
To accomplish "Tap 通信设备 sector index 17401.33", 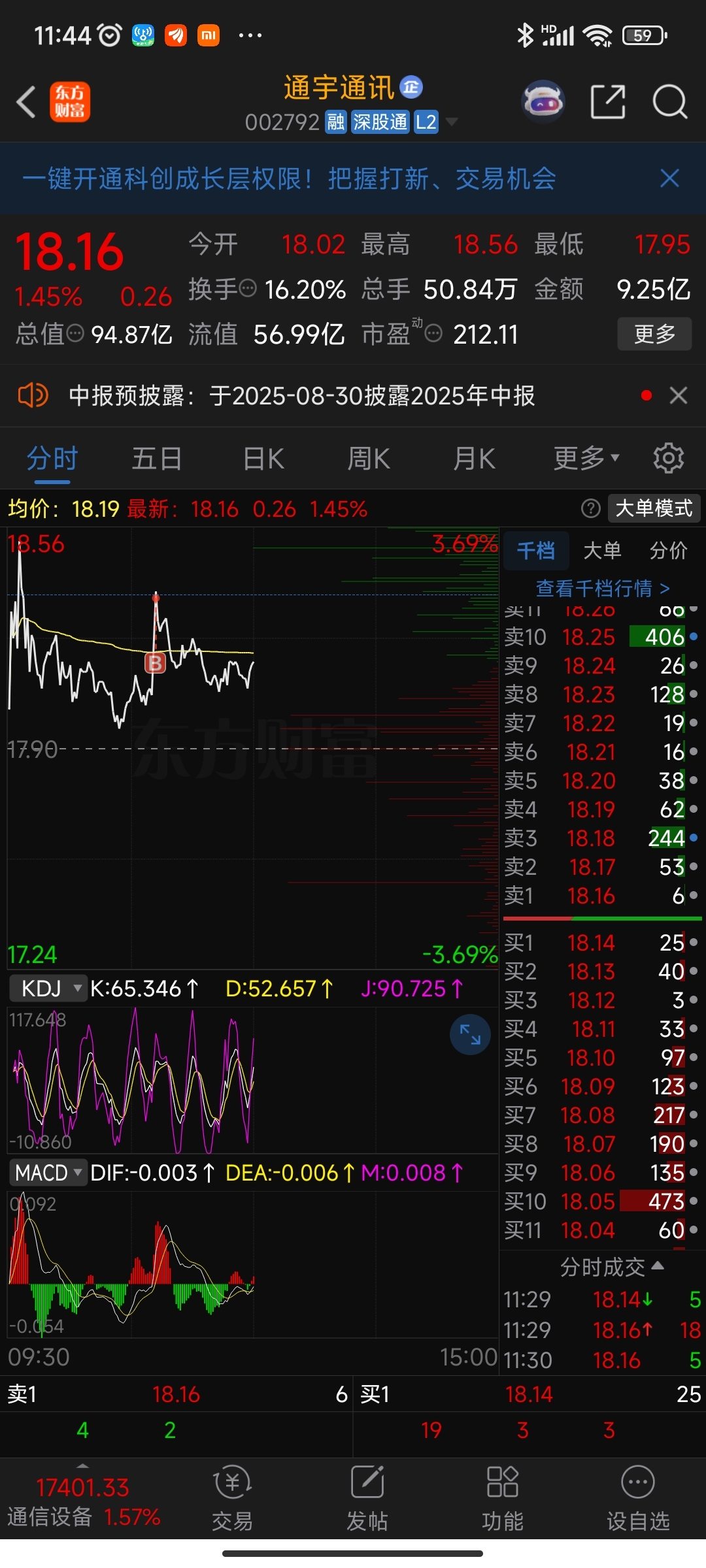I will pos(84,1501).
